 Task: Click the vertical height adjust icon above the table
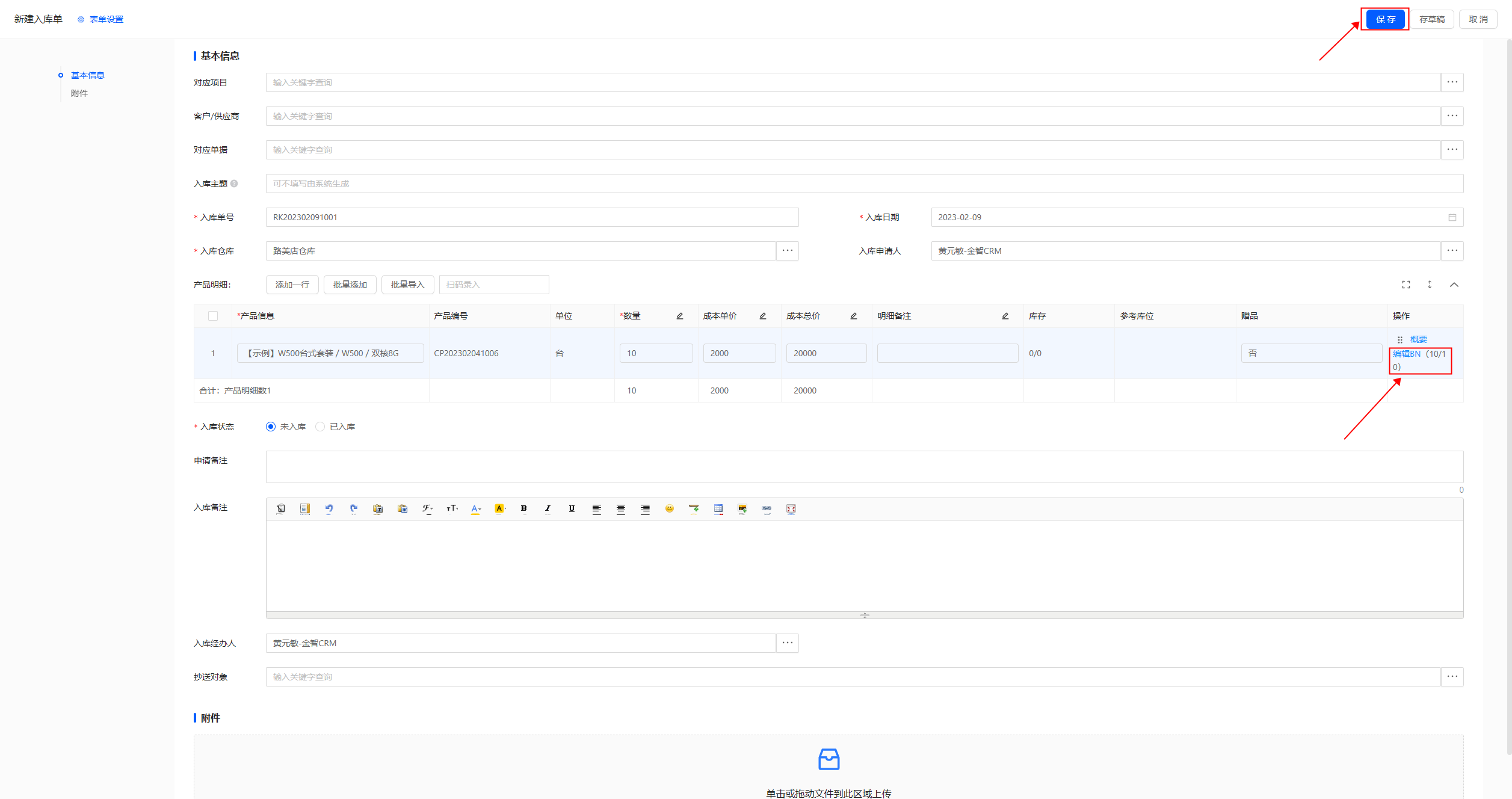coord(1430,285)
